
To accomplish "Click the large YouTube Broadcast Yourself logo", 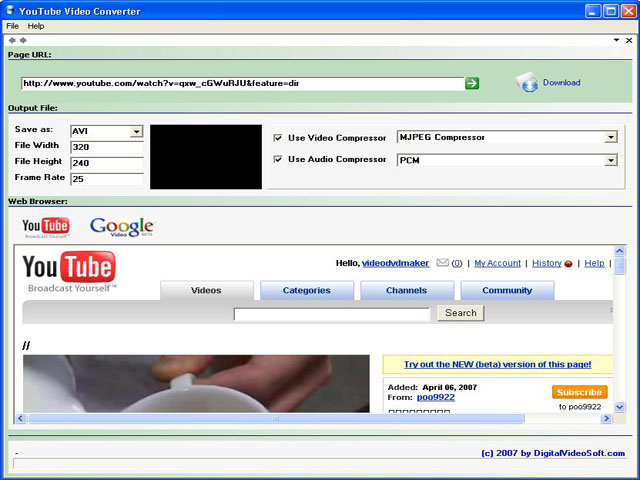I will (69, 271).
